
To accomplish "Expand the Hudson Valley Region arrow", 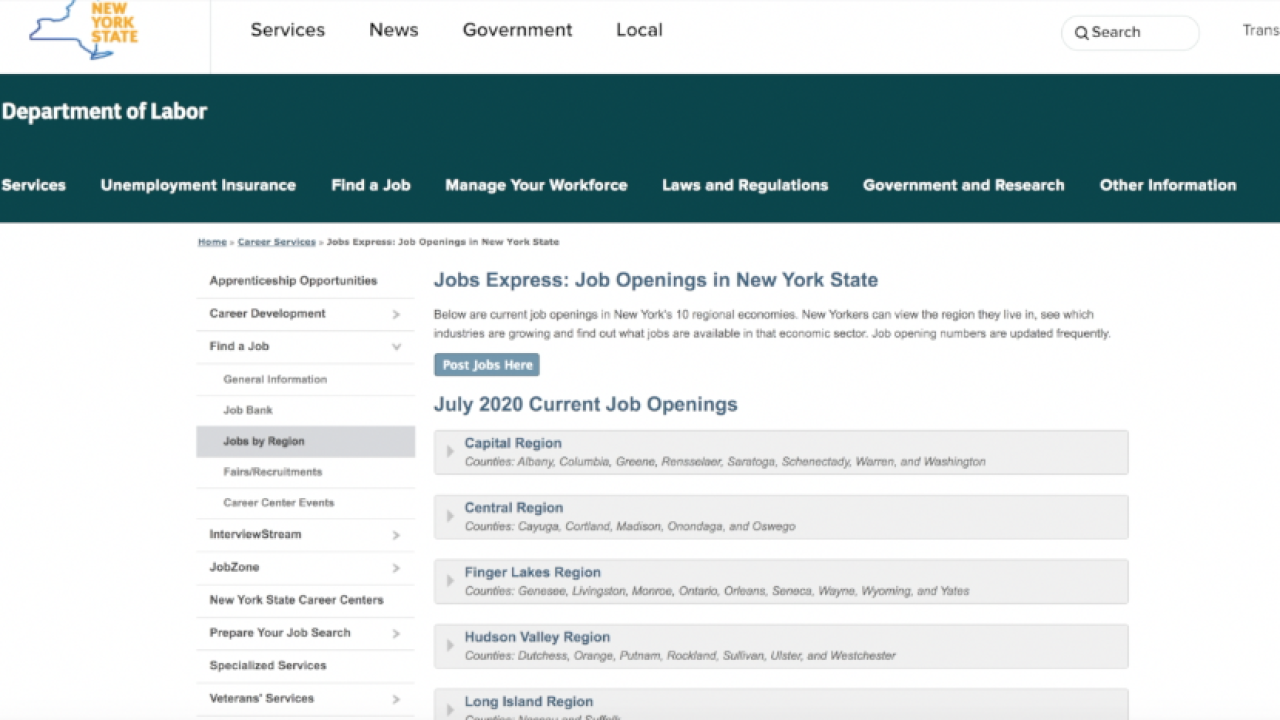I will [x=450, y=645].
